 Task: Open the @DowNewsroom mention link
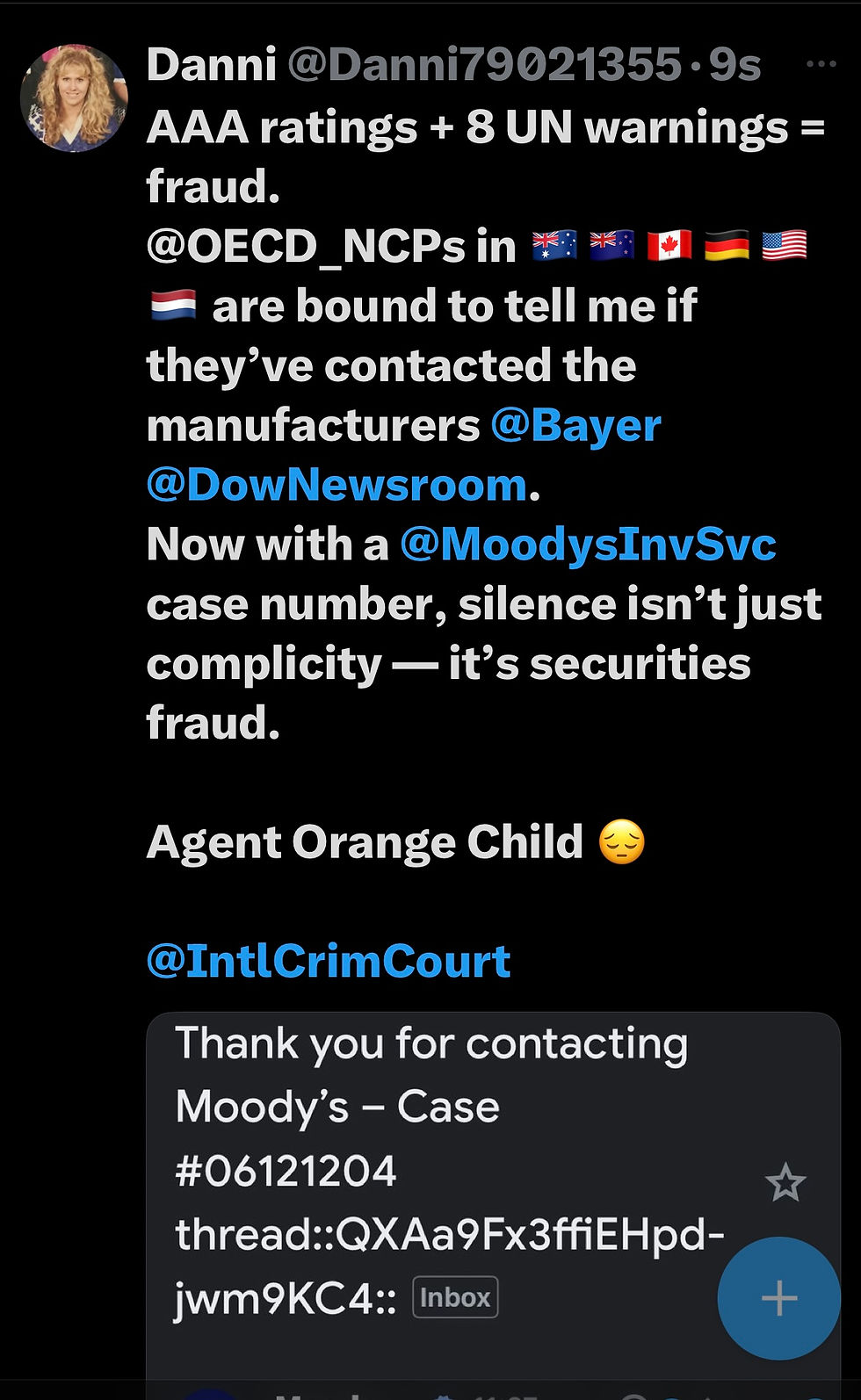(336, 485)
